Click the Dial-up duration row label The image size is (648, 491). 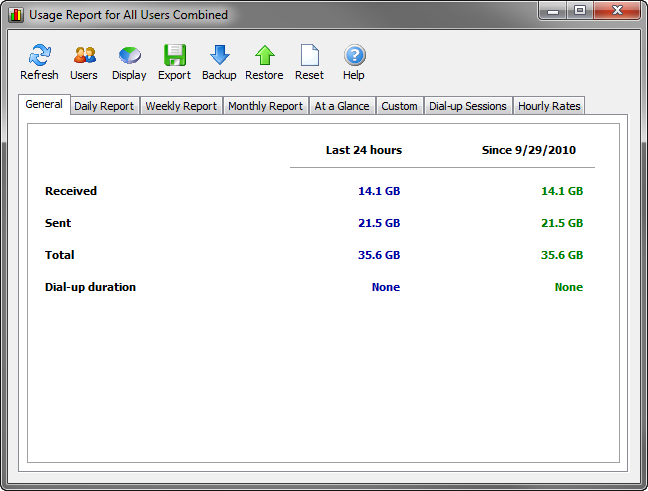tap(90, 287)
